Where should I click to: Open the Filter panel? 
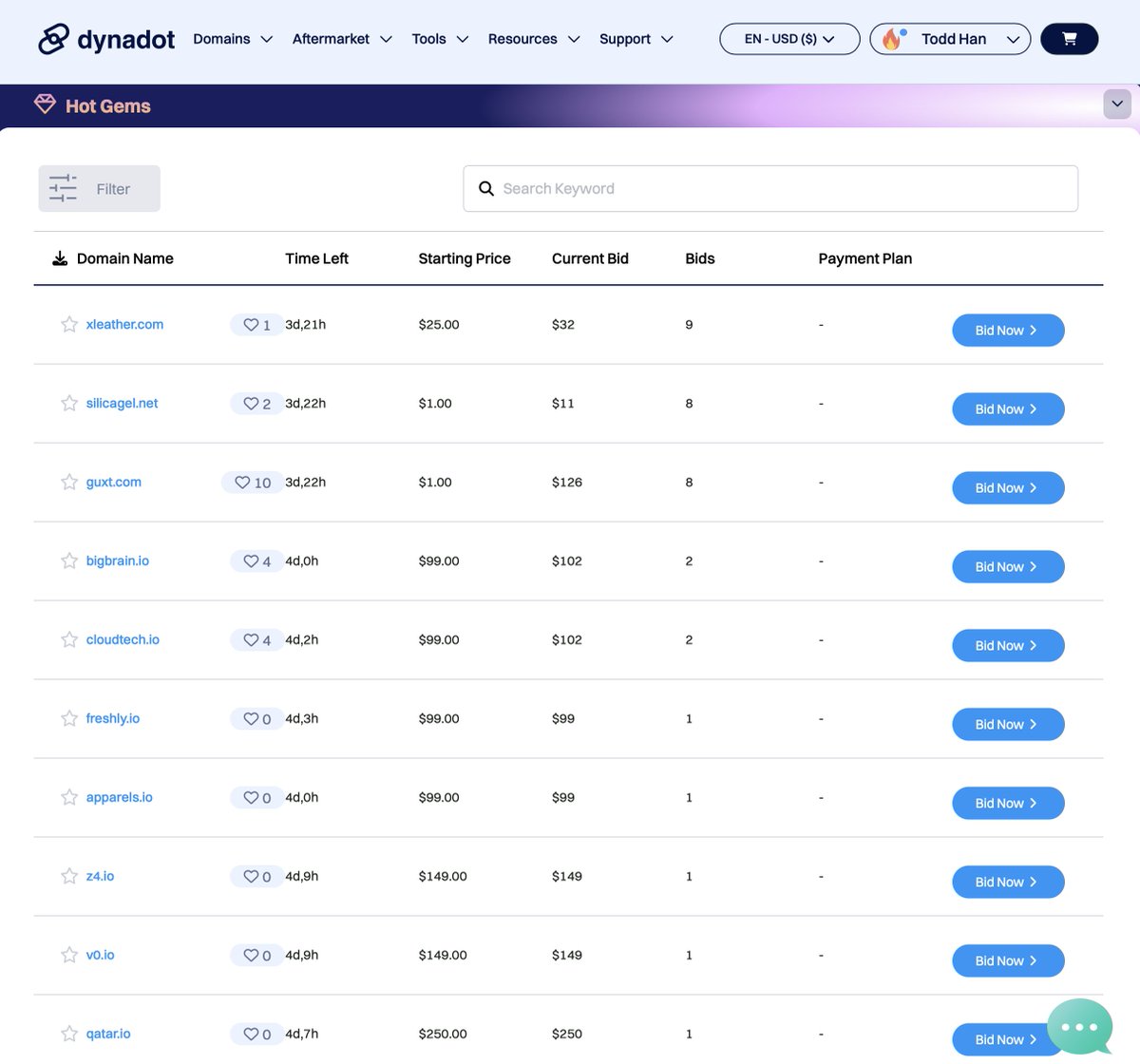click(99, 189)
